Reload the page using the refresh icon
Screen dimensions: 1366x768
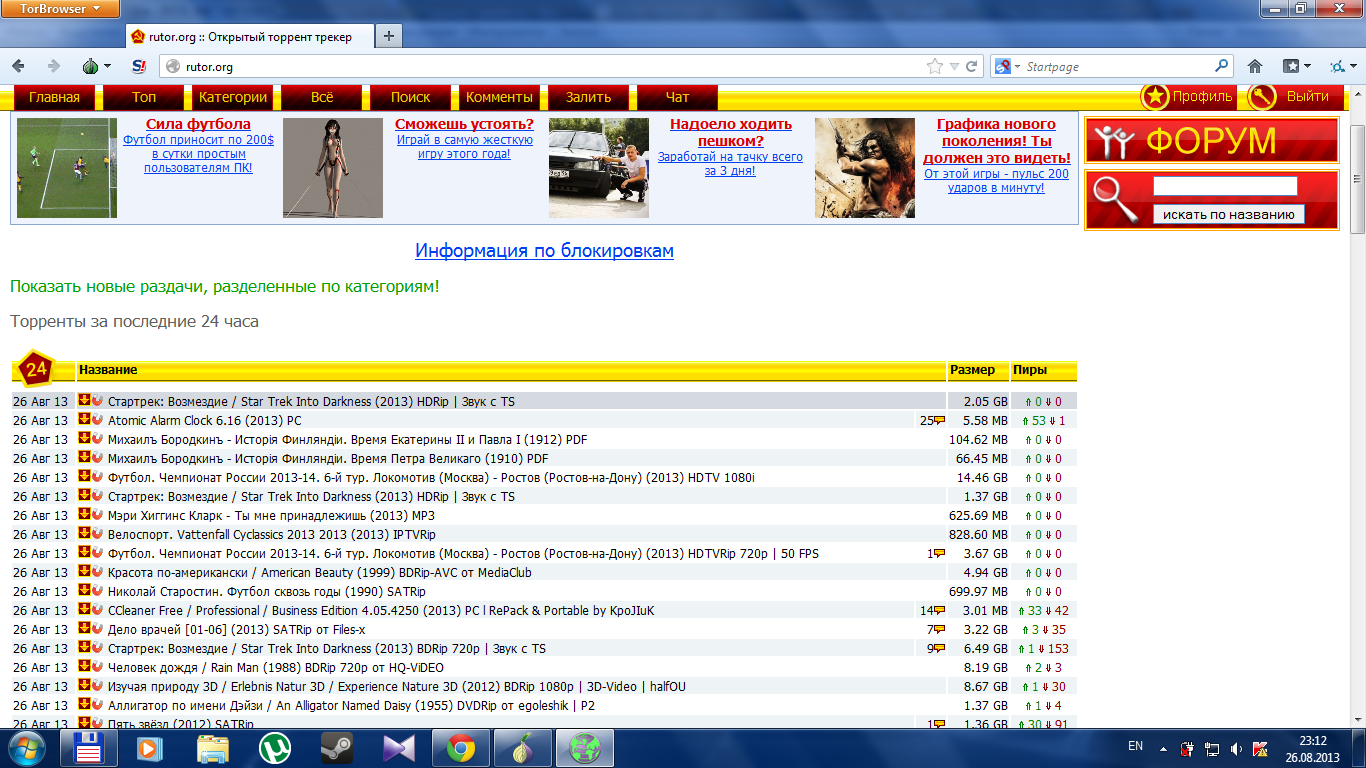coord(972,67)
